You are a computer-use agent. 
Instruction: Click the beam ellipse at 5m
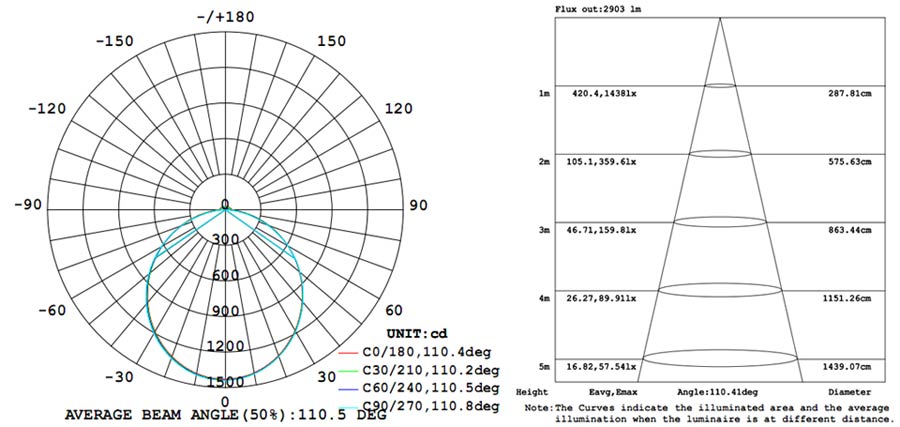click(719, 356)
